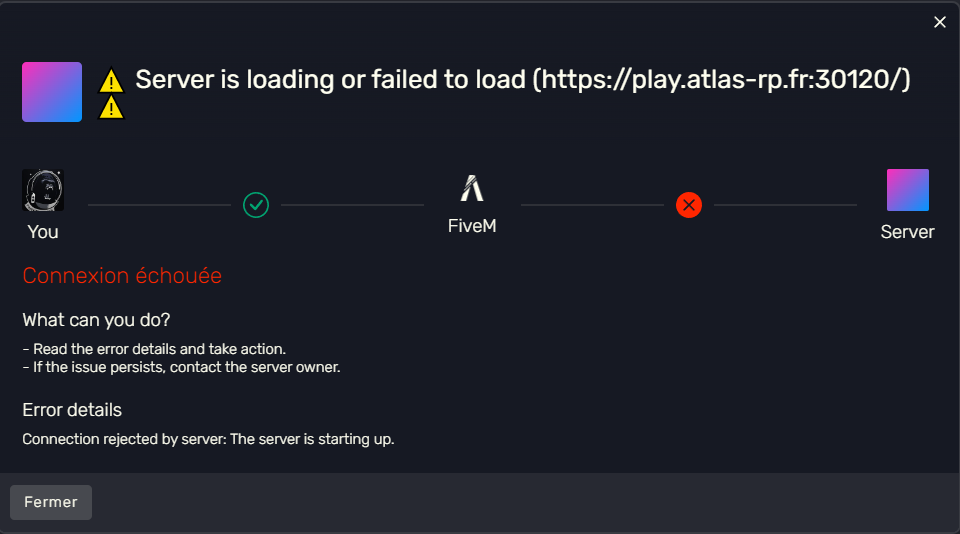The height and width of the screenshot is (534, 960).
Task: Click your user avatar above You
Action: pyautogui.click(x=43, y=190)
